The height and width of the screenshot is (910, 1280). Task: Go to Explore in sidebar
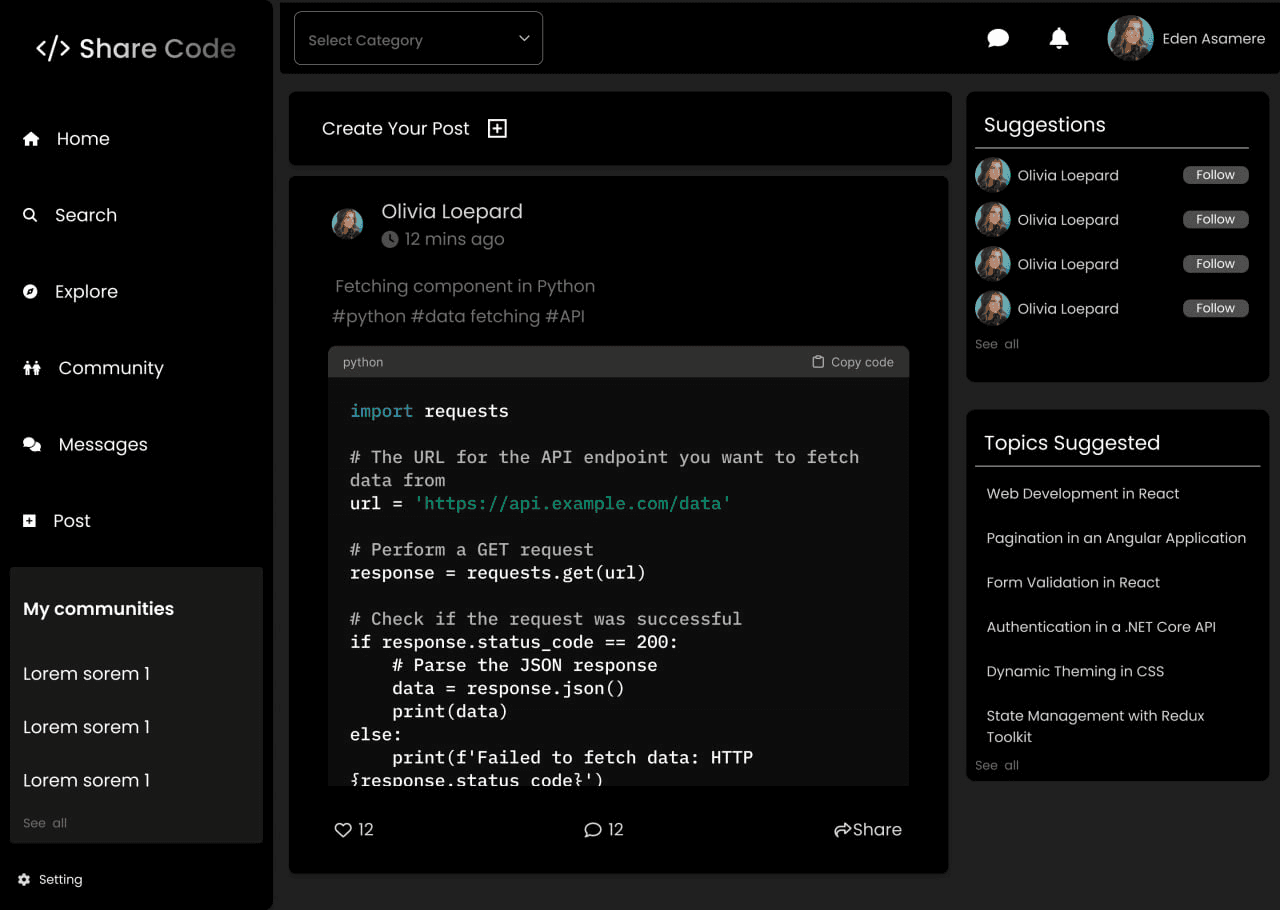[85, 292]
